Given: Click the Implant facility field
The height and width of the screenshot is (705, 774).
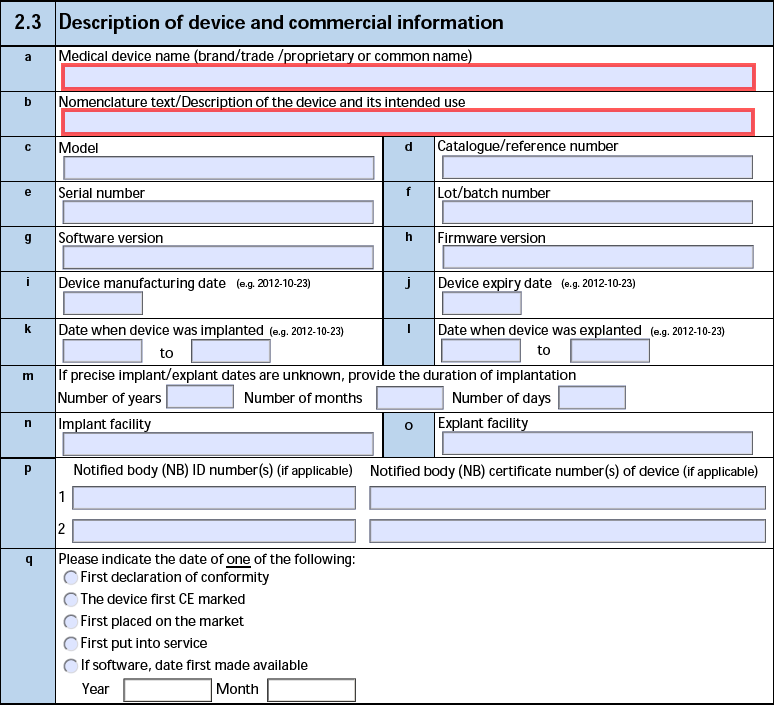Looking at the screenshot, I should coord(218,444).
